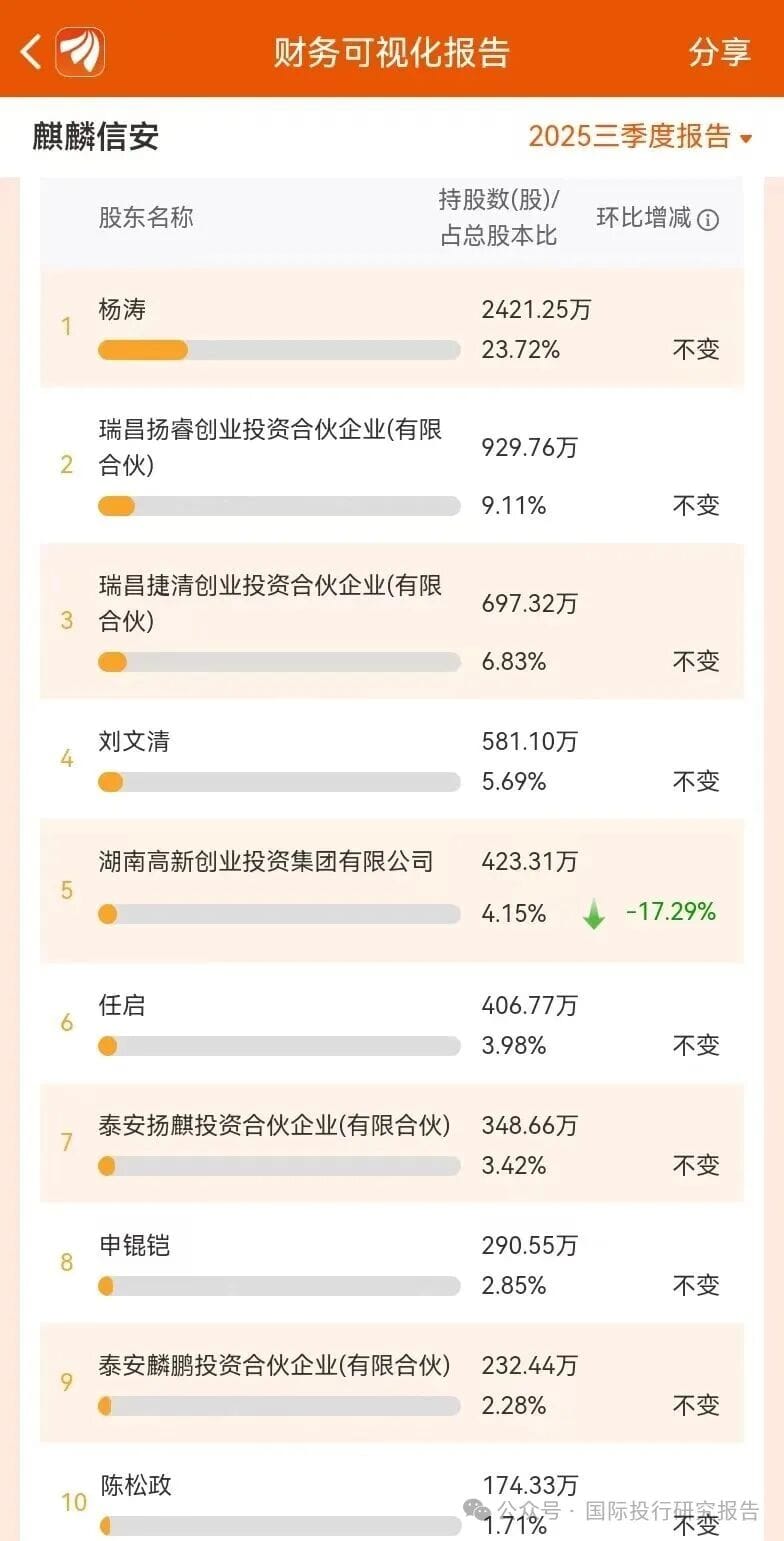Tap the 持股数(股)/占总股本比 column header

pos(499,217)
